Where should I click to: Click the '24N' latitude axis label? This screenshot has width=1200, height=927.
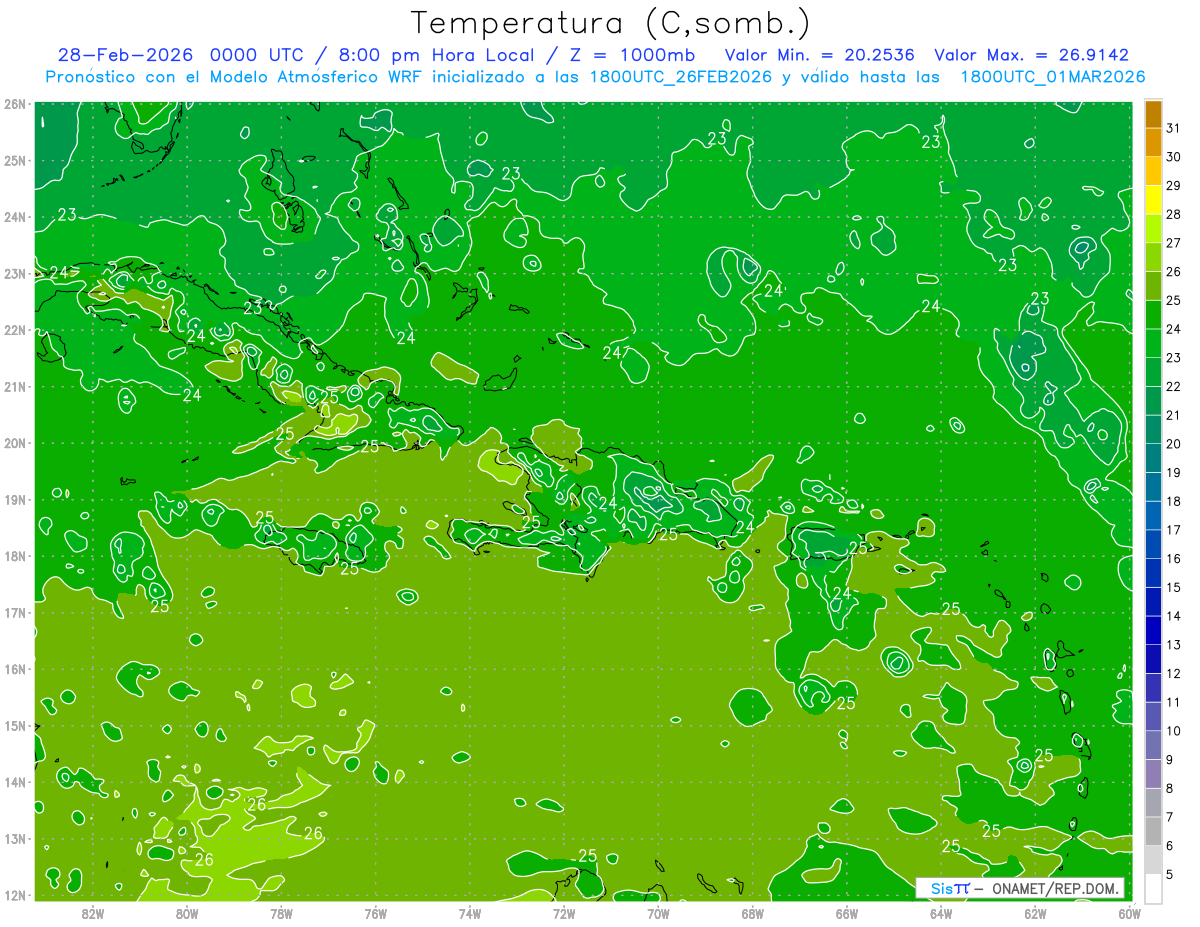15,217
